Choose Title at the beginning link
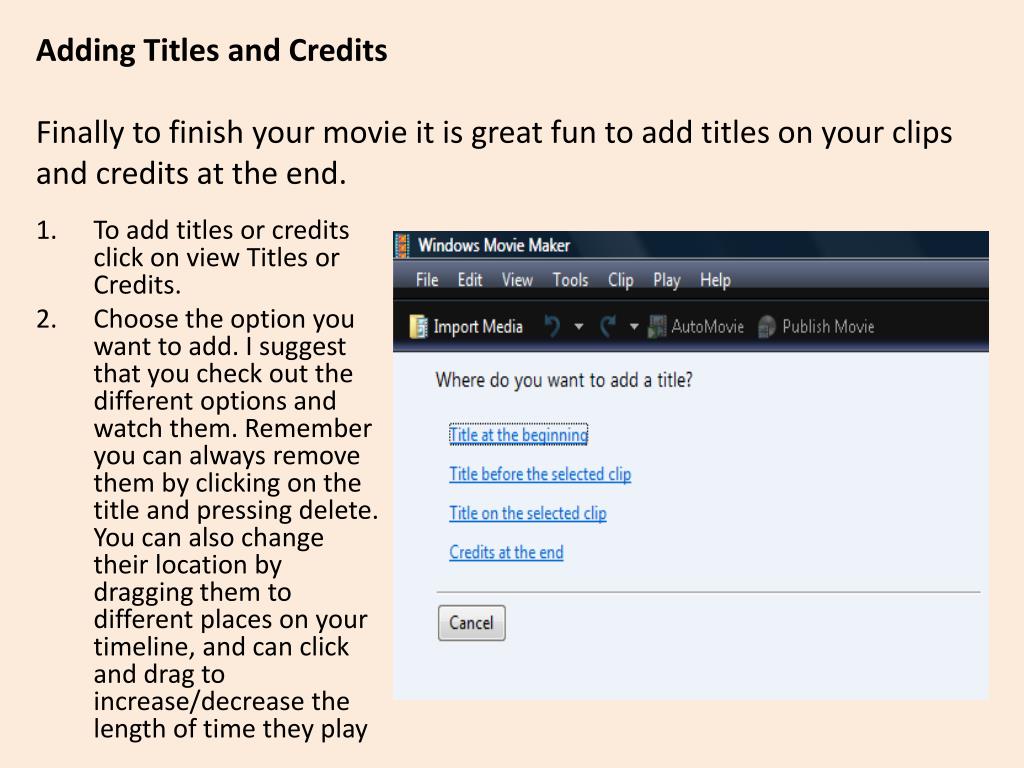This screenshot has width=1024, height=768. tap(519, 435)
